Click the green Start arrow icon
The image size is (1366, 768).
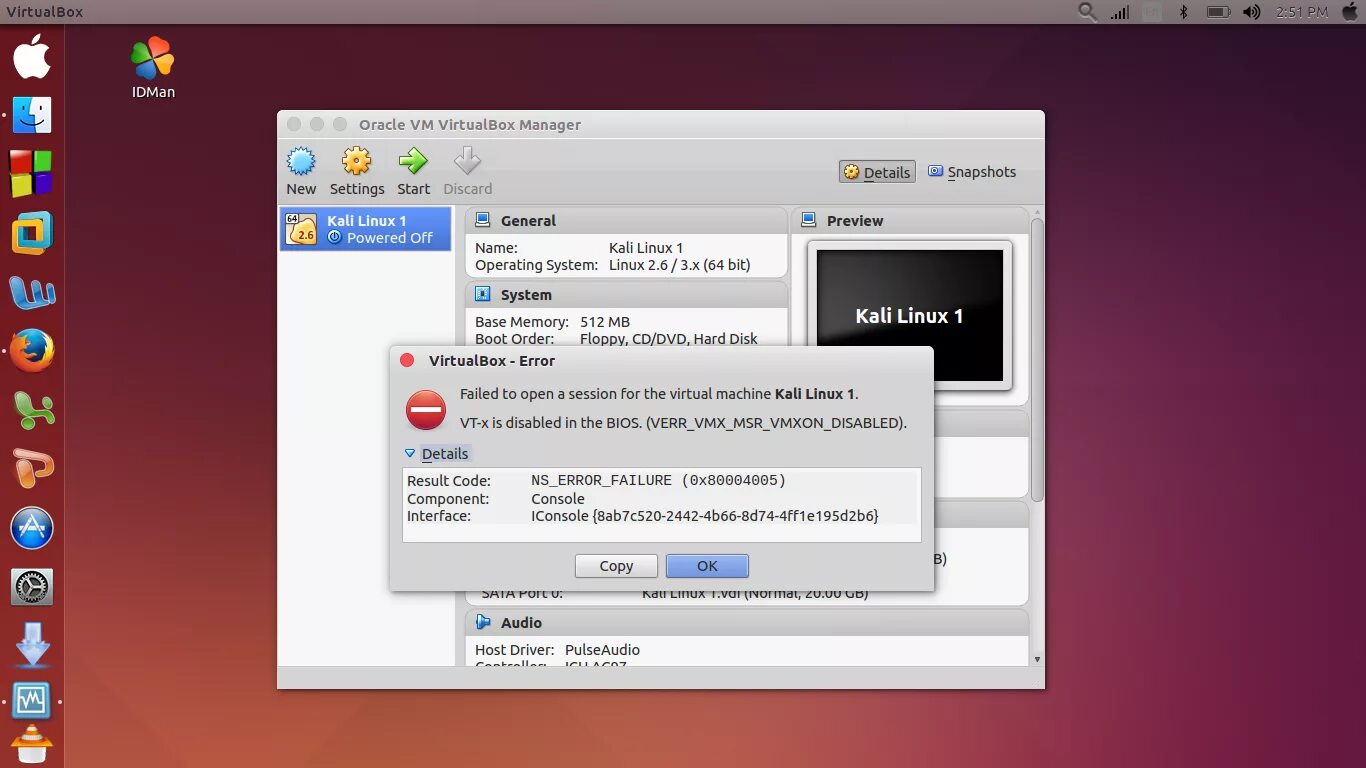pyautogui.click(x=413, y=162)
